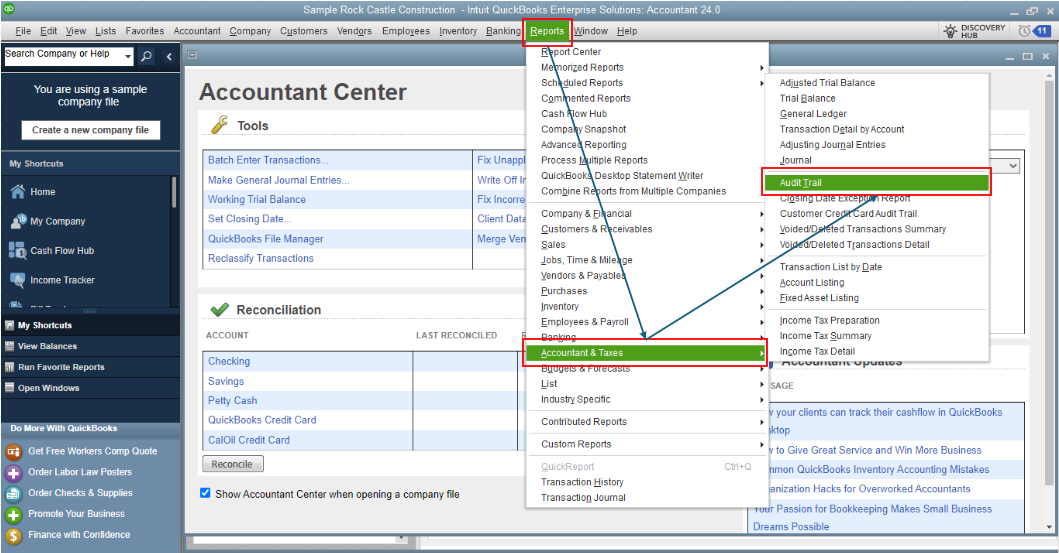Select Income Tax Summary report
Screen dimensions: 1059x553
point(825,336)
